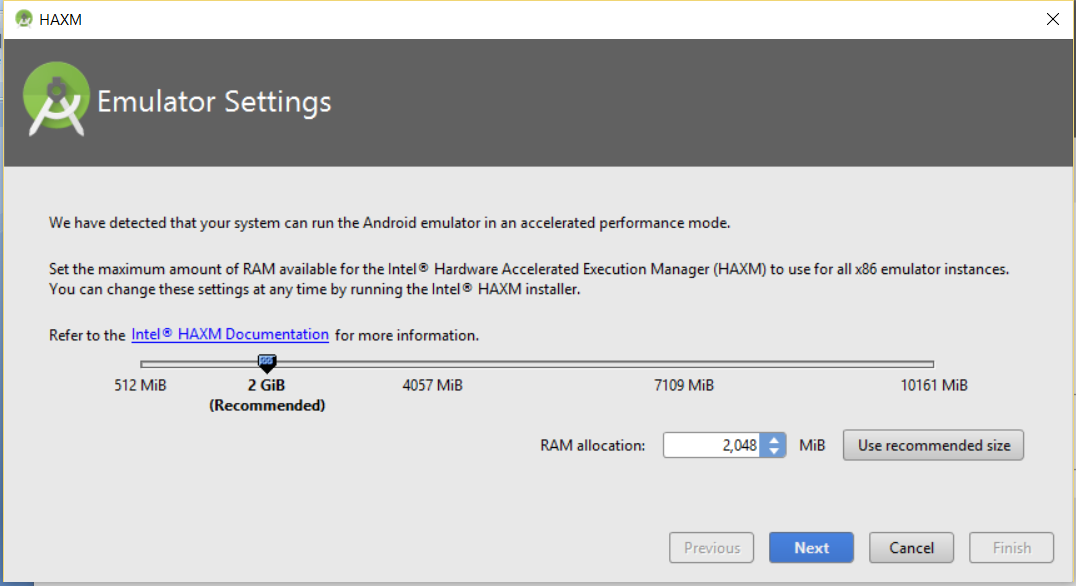The image size is (1076, 586).
Task: Click the 512 MiB slider label
Action: (x=140, y=386)
